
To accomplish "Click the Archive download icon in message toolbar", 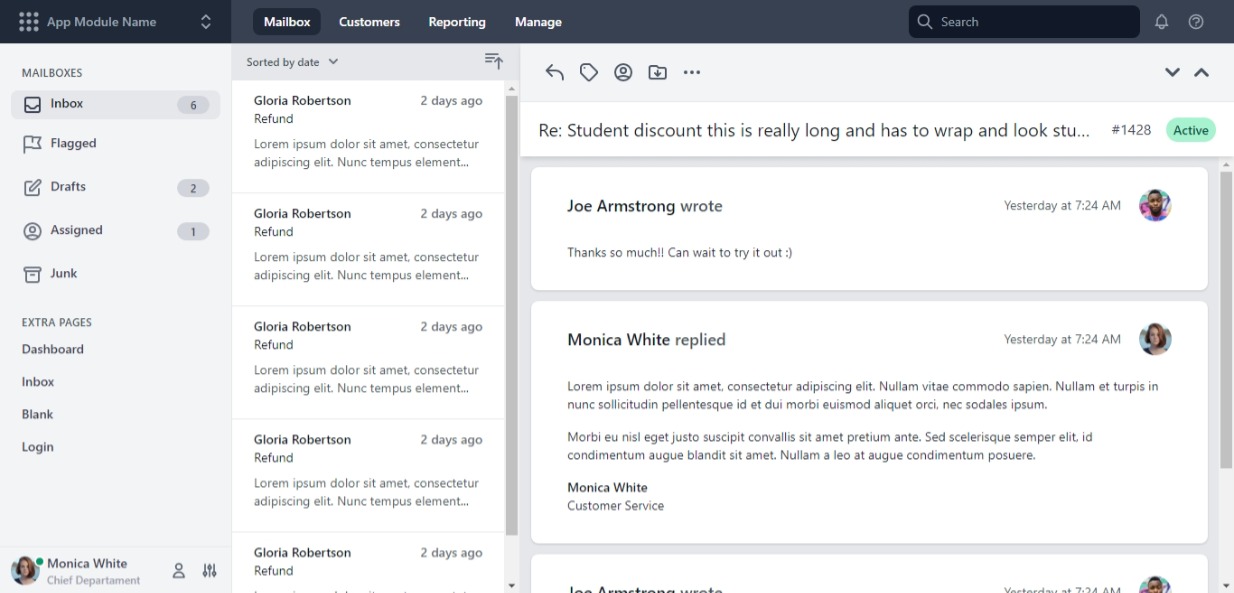I will 657,72.
